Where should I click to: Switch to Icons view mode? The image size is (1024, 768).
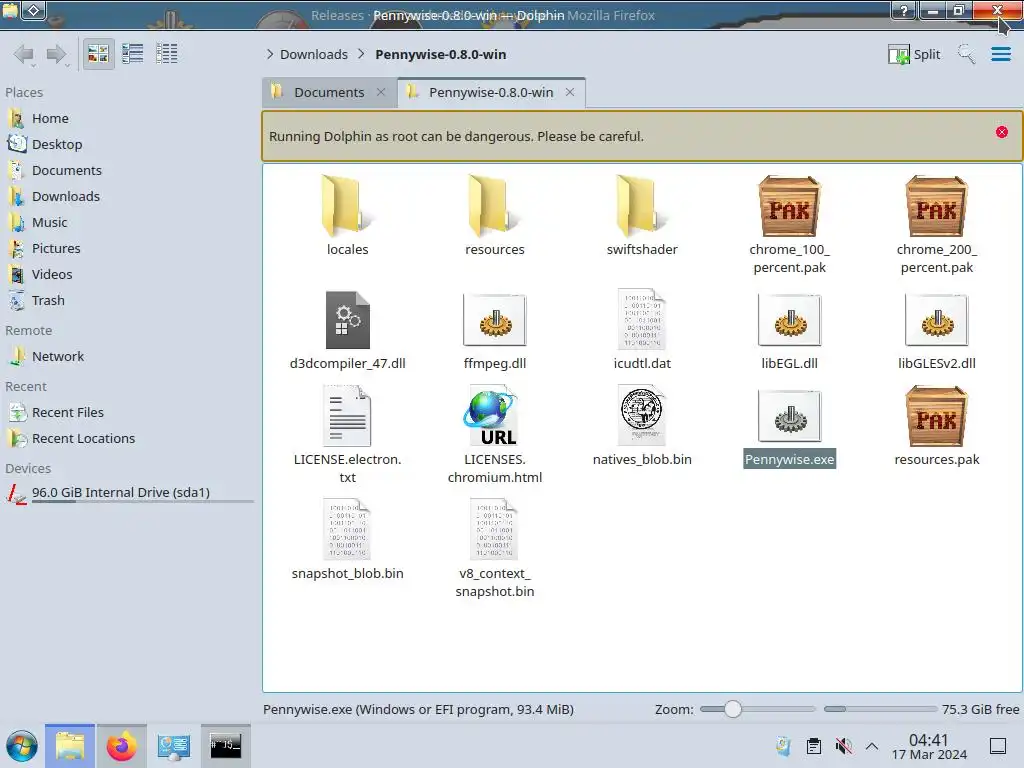pos(98,54)
